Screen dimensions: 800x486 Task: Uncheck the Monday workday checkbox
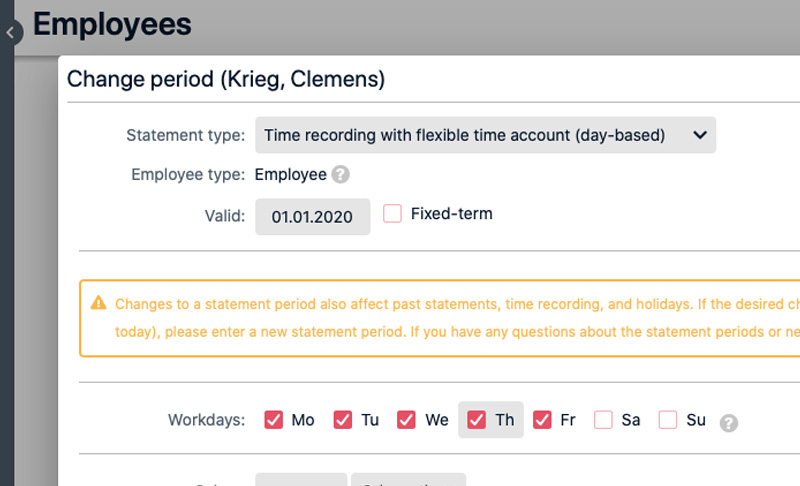pos(273,420)
